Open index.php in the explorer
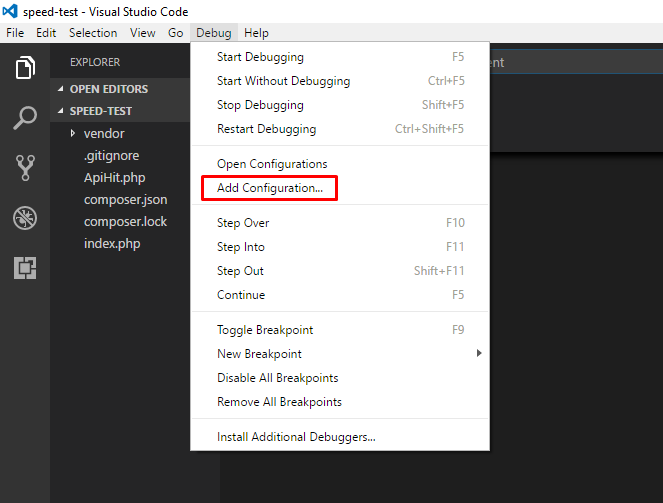Image resolution: width=663 pixels, height=503 pixels. point(111,243)
